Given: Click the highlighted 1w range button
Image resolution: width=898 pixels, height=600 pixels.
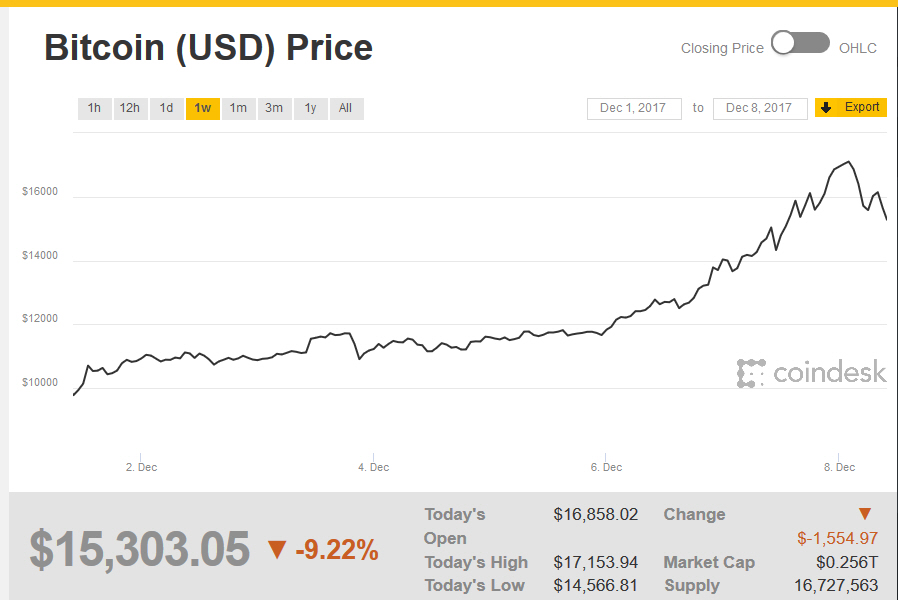Looking at the screenshot, I should pyautogui.click(x=202, y=108).
